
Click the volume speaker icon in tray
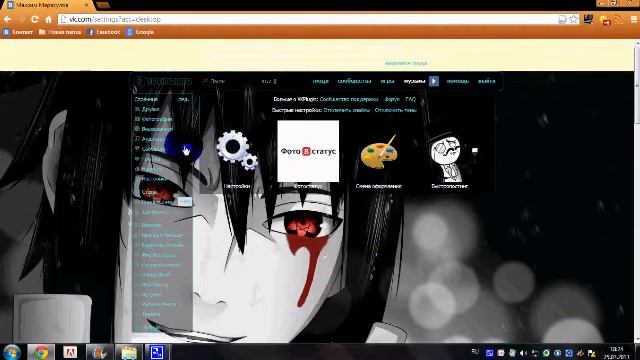[x=523, y=353]
